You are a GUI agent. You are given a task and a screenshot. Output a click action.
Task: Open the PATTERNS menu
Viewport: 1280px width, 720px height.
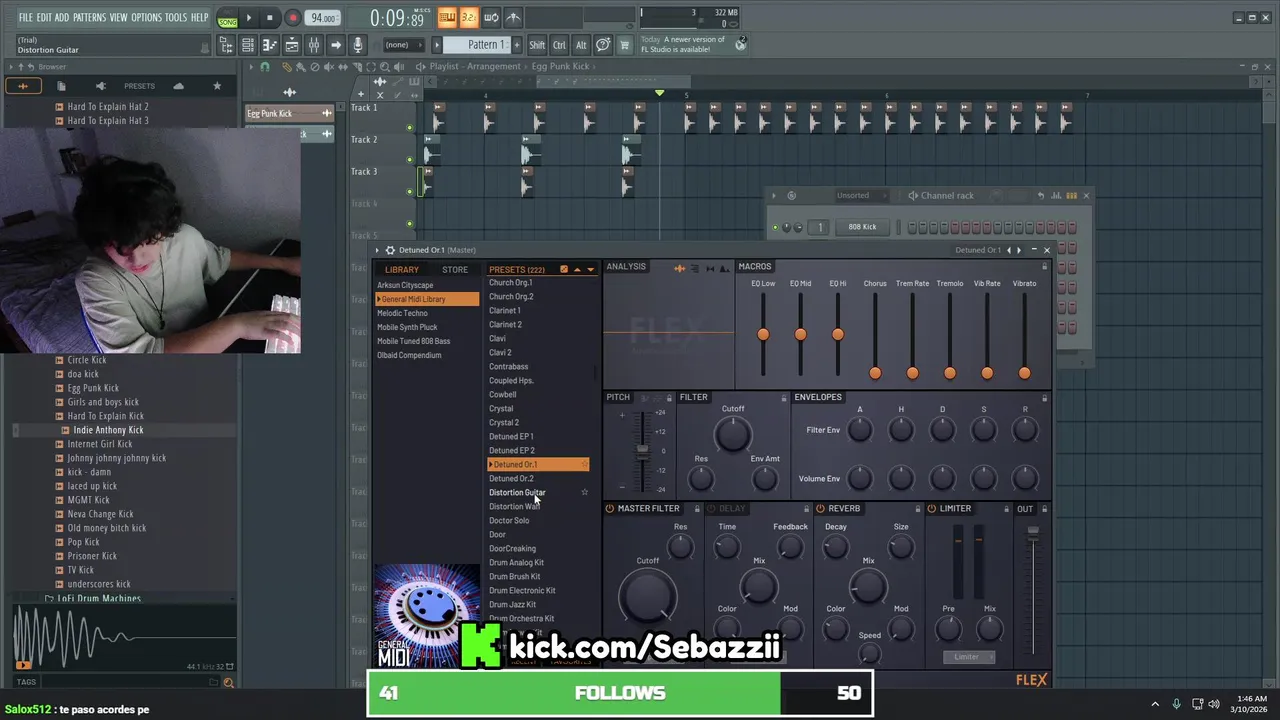click(x=90, y=18)
